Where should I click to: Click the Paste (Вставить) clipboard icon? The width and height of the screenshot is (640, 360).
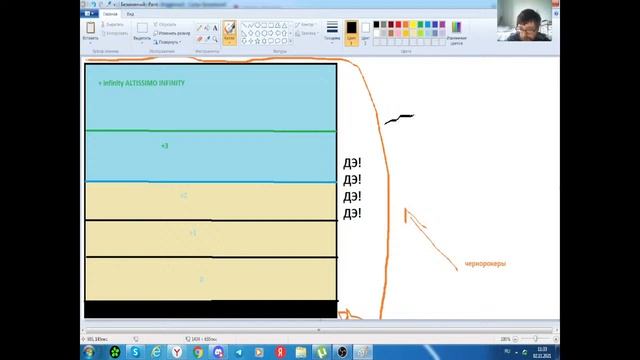coord(91,28)
